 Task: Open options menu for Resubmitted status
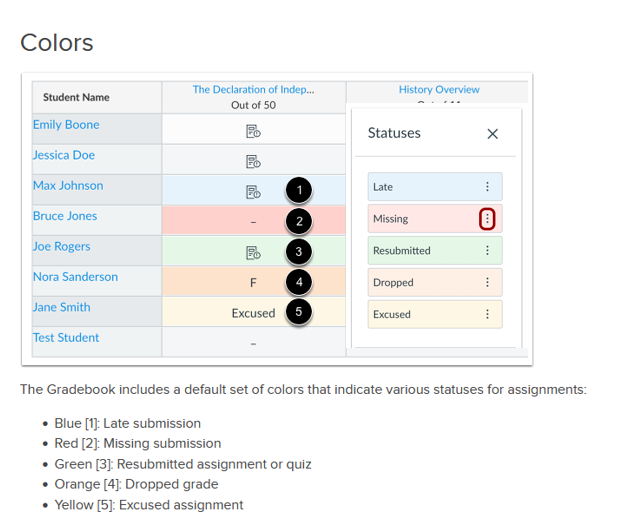pyautogui.click(x=487, y=251)
